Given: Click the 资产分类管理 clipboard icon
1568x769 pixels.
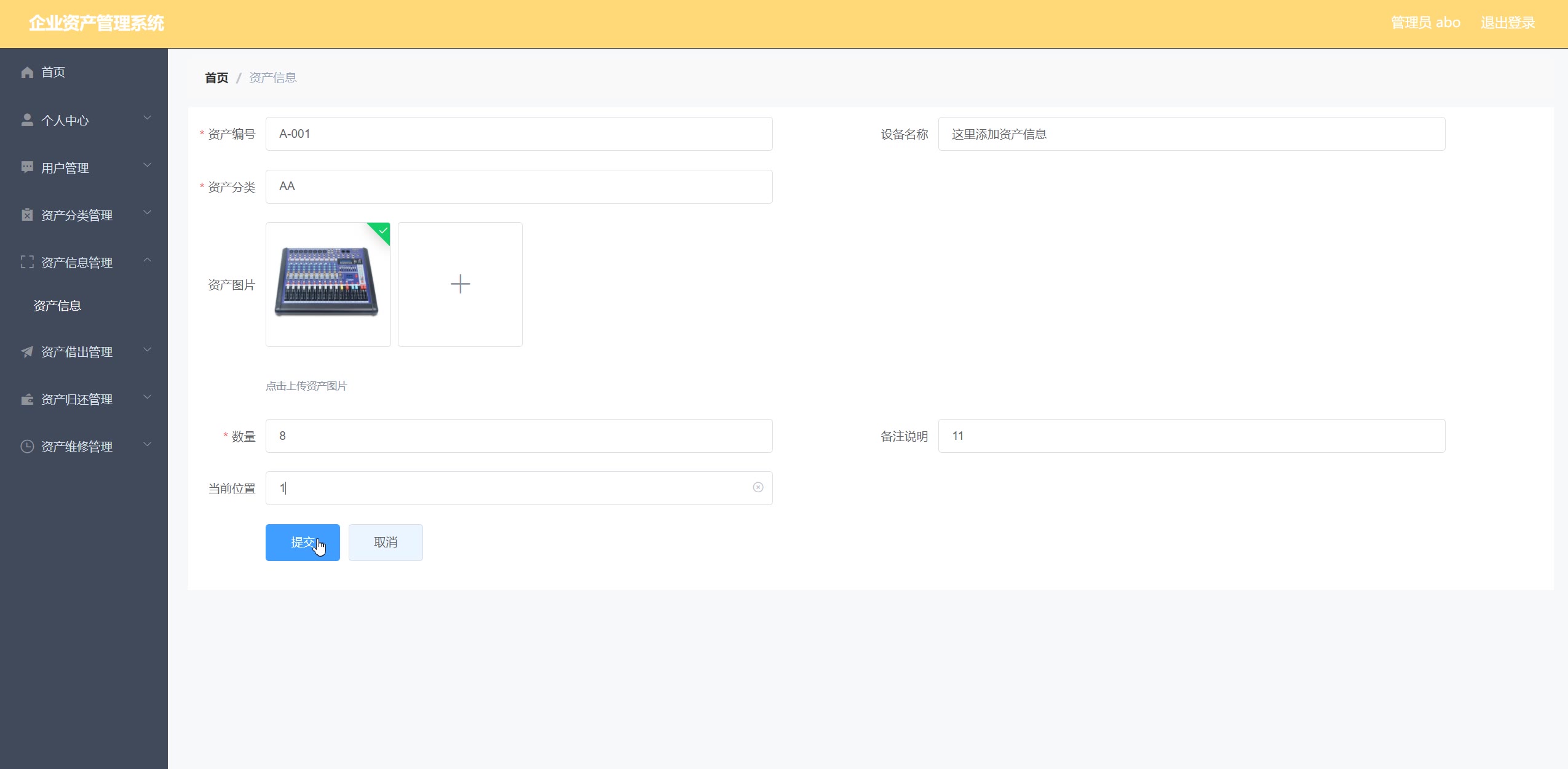Looking at the screenshot, I should (27, 215).
